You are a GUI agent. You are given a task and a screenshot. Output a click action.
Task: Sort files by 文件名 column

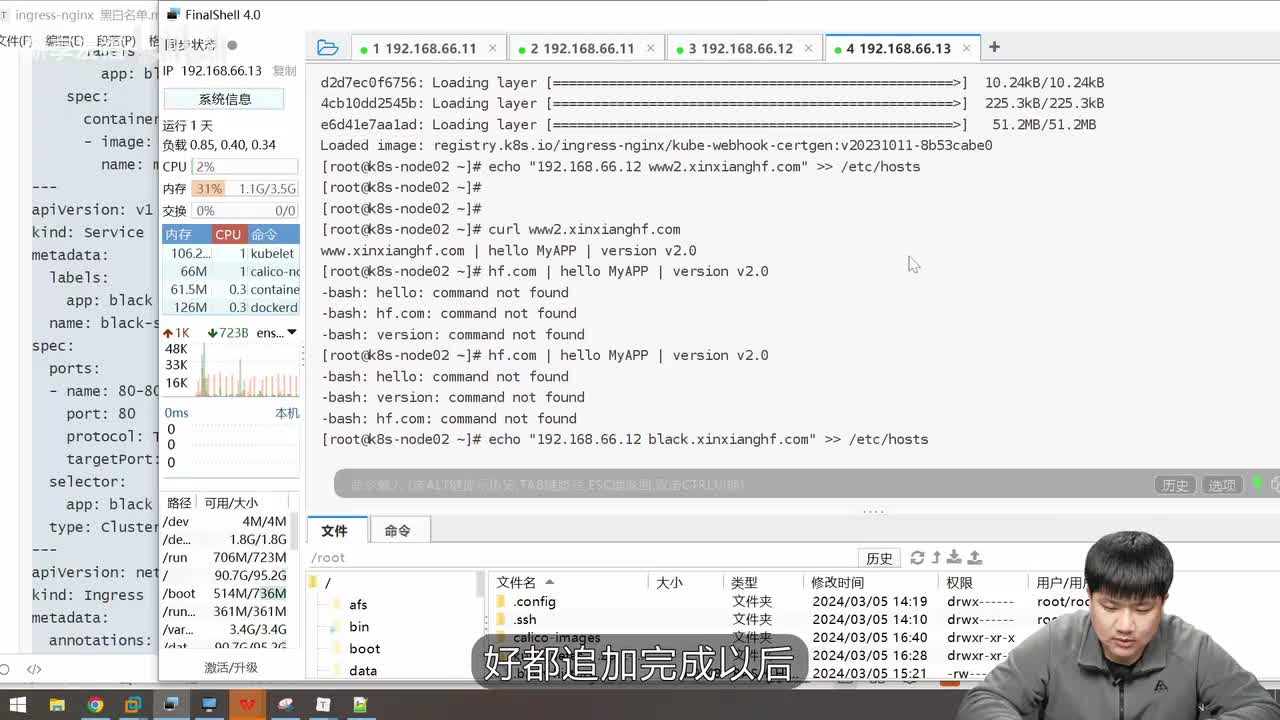(x=570, y=582)
